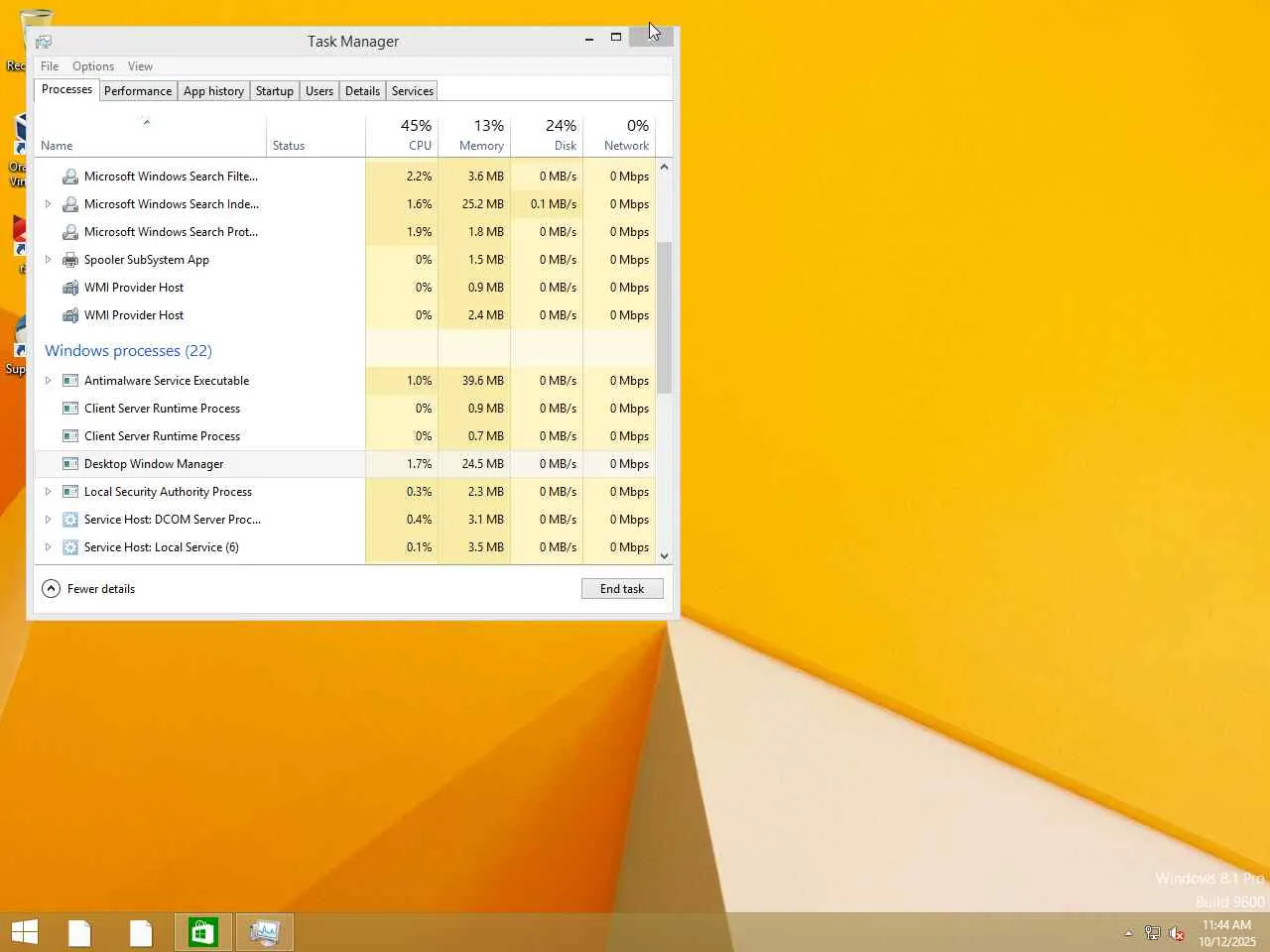Click the 2.2% CPU cell

click(x=402, y=177)
